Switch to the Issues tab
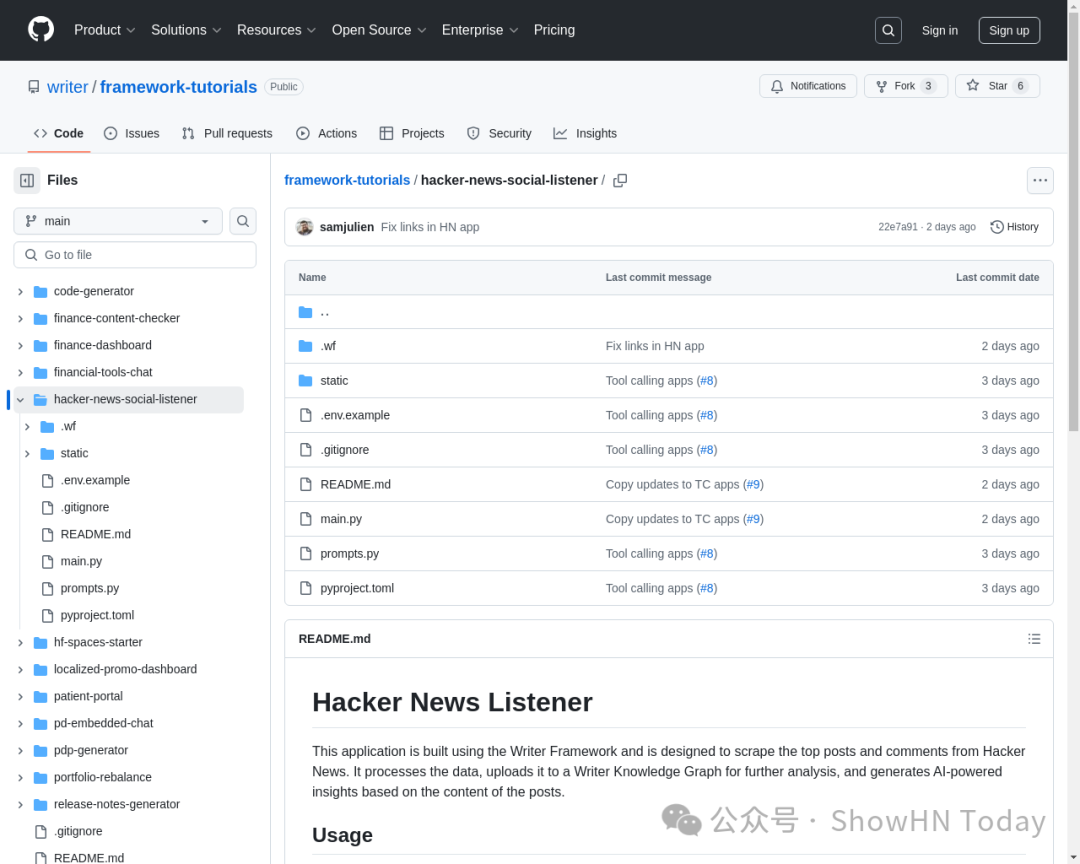Viewport: 1080px width, 864px height. (x=131, y=133)
